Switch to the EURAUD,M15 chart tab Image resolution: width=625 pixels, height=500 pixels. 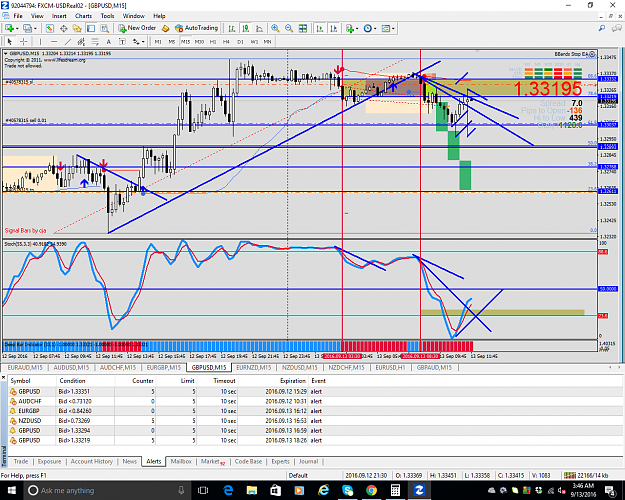coord(25,368)
